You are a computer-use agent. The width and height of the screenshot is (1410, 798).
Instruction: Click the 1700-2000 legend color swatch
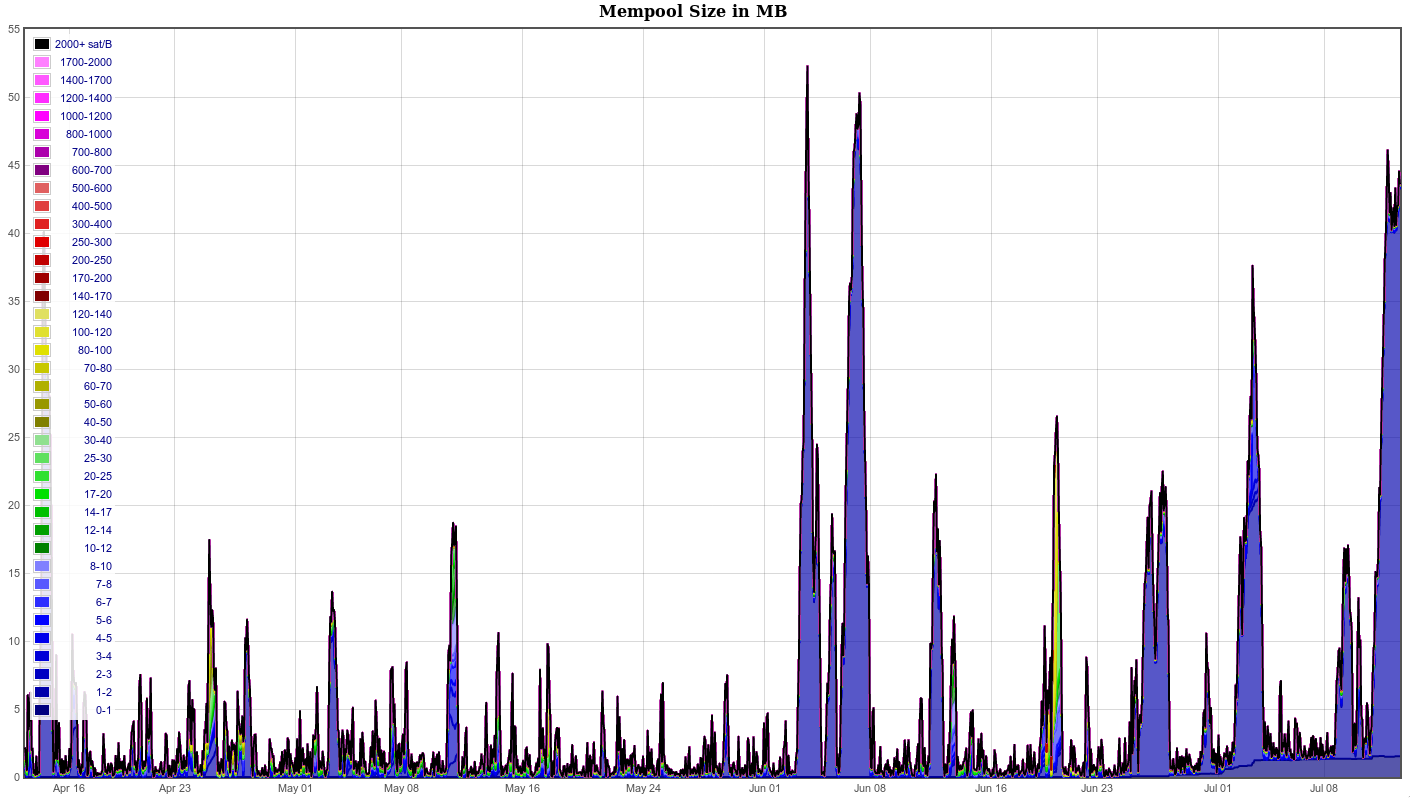pos(42,62)
